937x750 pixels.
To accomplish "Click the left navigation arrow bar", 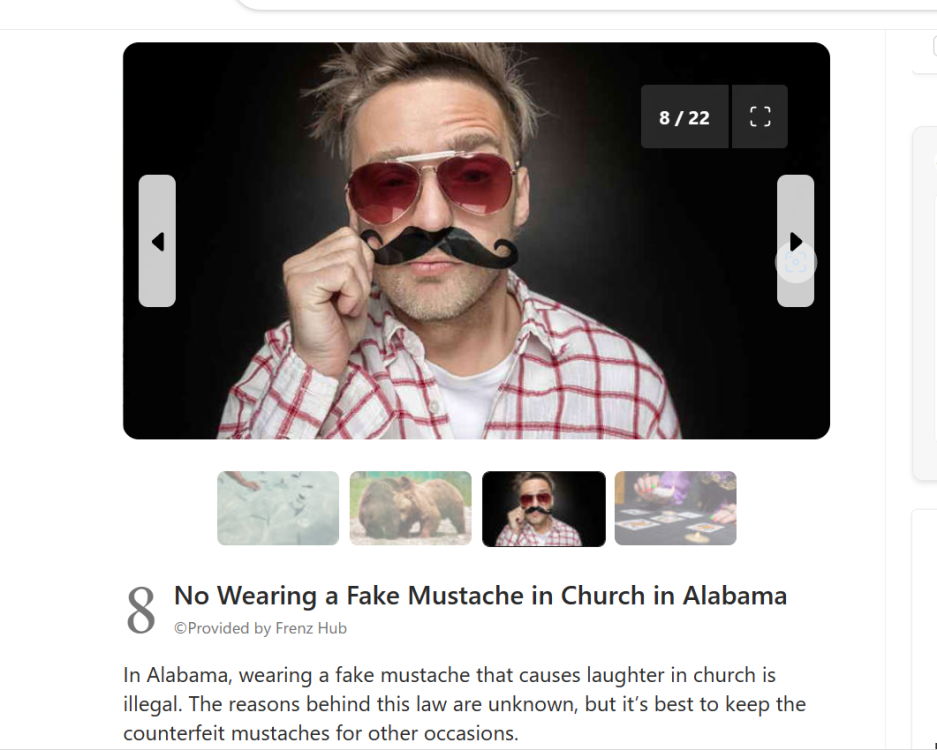I will 157,242.
